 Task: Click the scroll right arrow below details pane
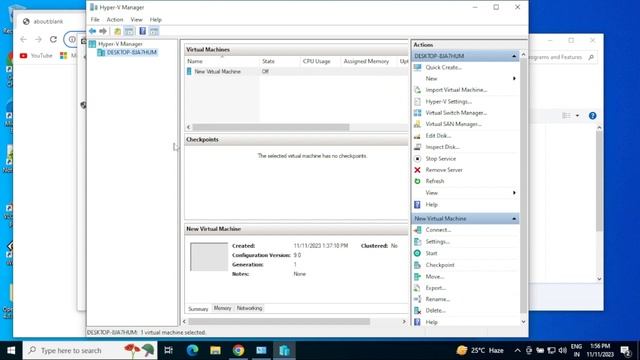[404, 322]
